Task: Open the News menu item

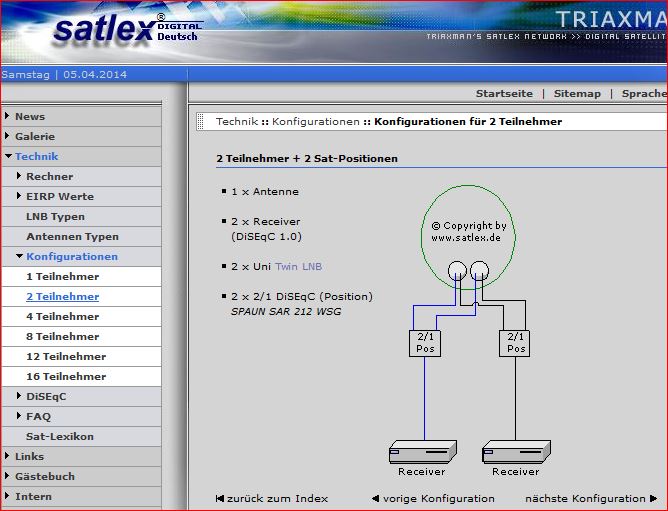Action: click(x=30, y=116)
